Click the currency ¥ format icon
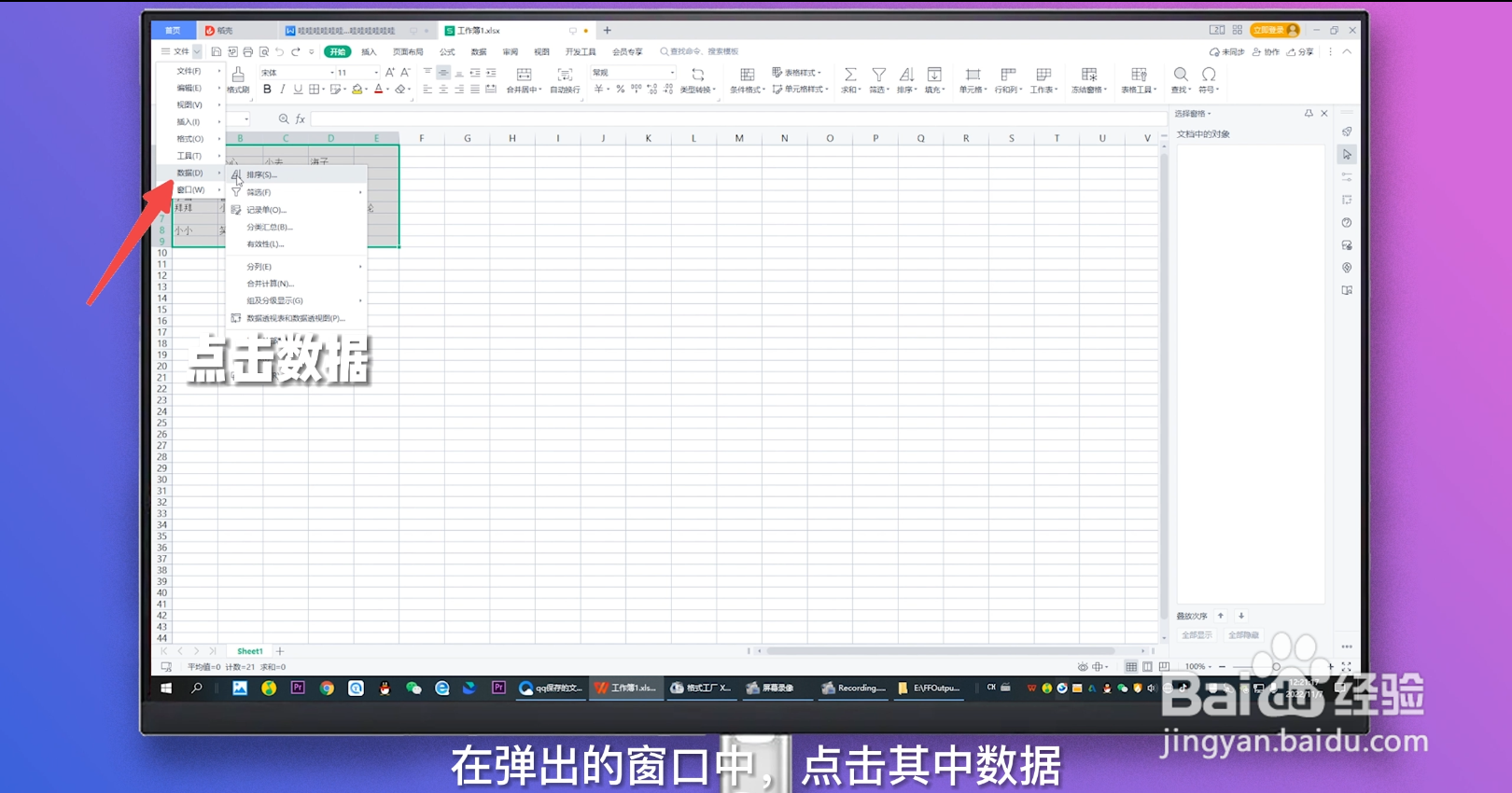The height and width of the screenshot is (793, 1512). [x=599, y=90]
